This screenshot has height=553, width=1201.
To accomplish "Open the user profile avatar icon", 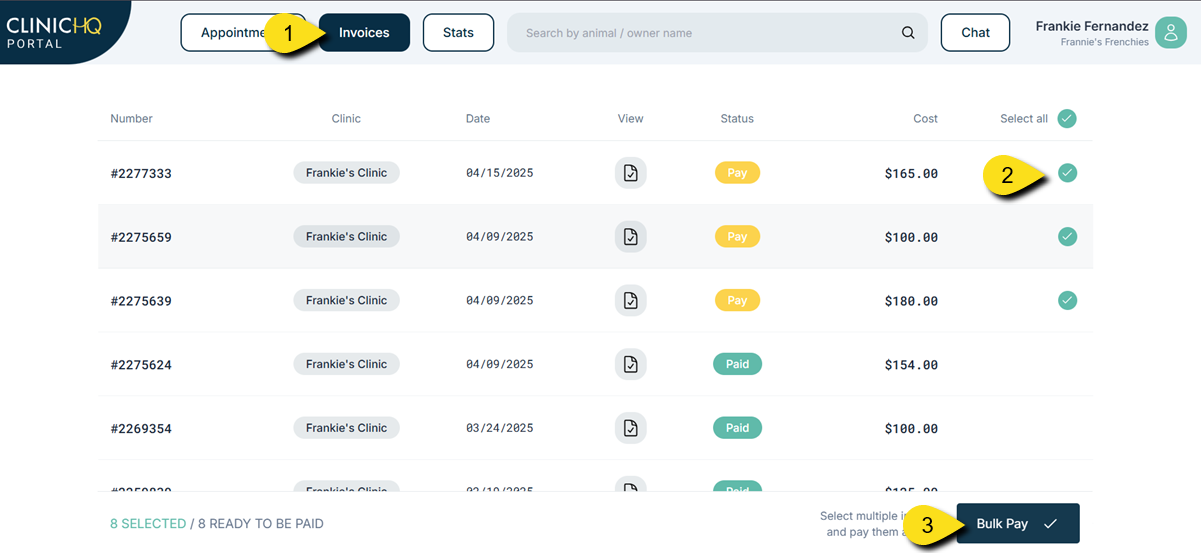I will pos(1170,33).
